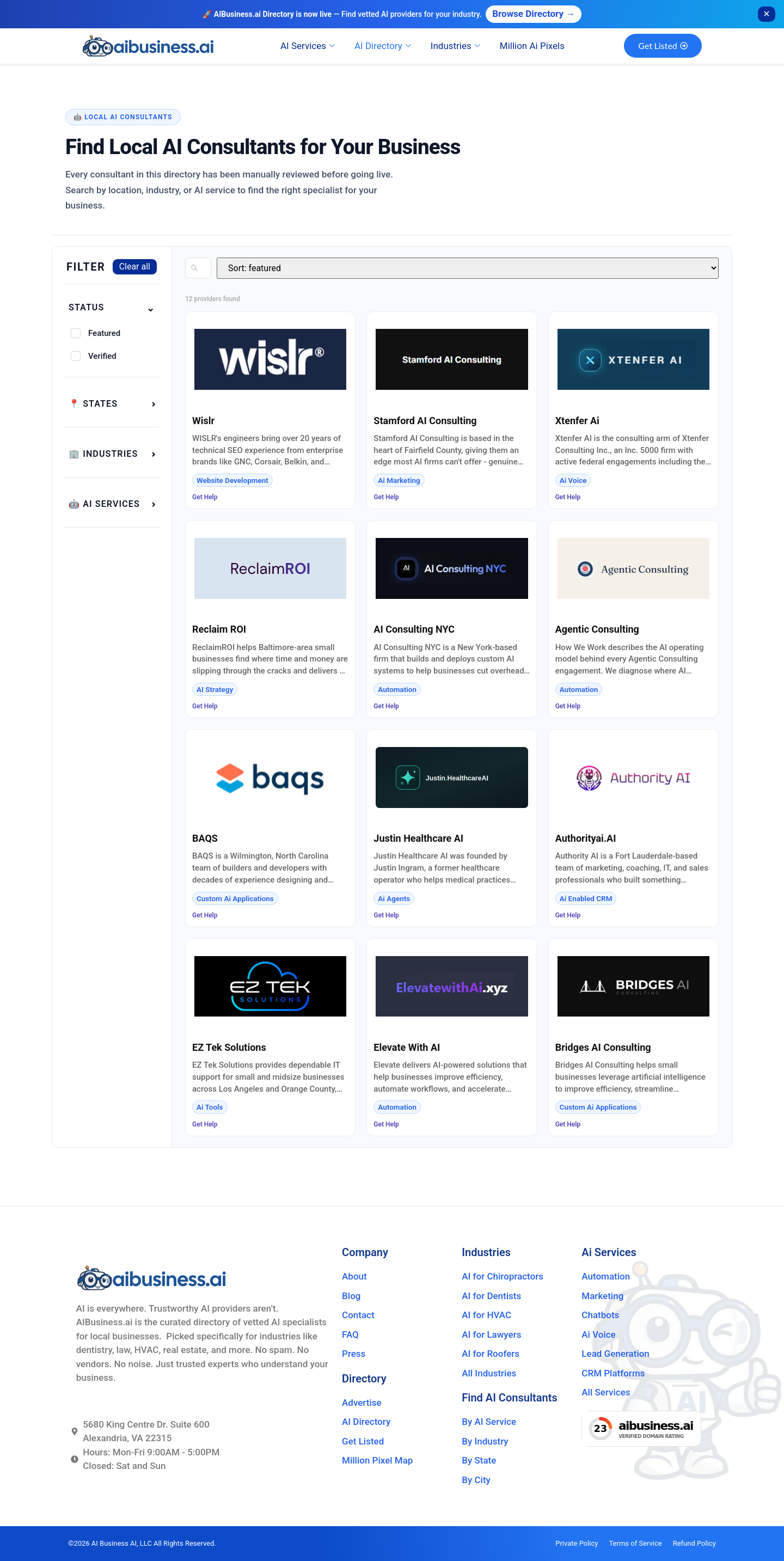
Task: Click Get Help under Justin Healthcare AI
Action: [x=386, y=915]
